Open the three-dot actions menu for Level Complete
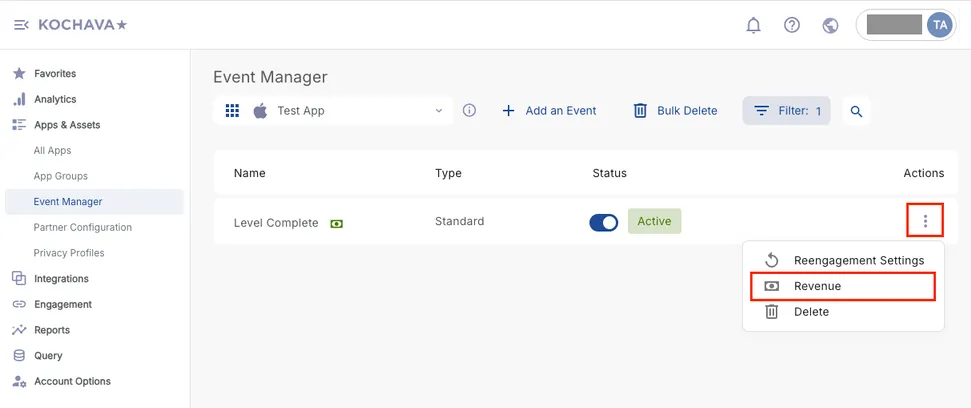This screenshot has height=408, width=971. [925, 220]
